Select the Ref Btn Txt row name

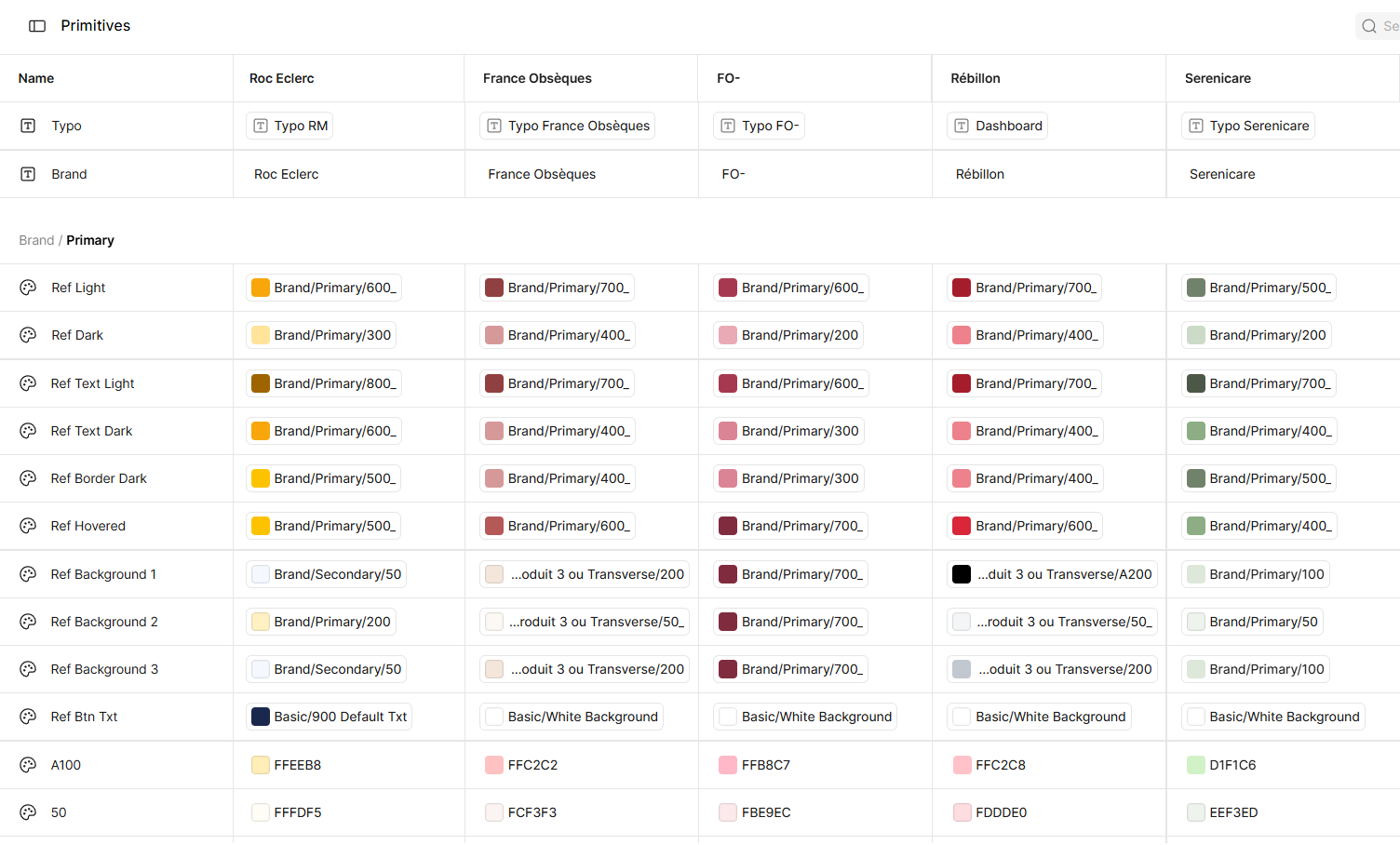(x=84, y=717)
